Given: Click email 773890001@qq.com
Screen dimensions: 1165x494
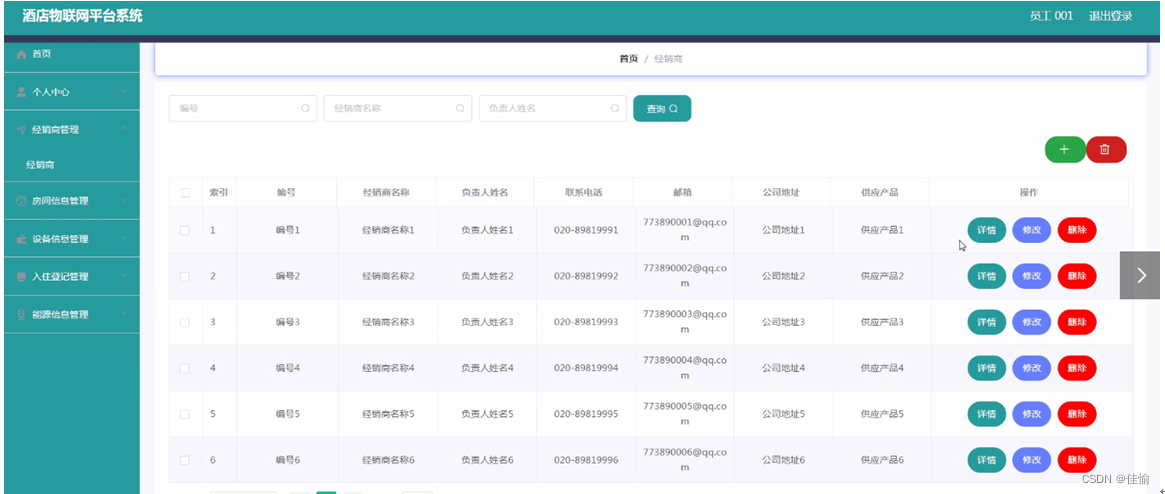Looking at the screenshot, I should pos(685,230).
